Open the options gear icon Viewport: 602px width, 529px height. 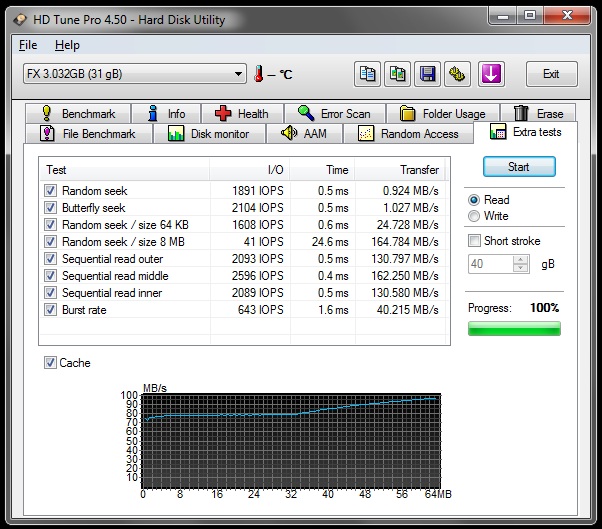(x=458, y=74)
